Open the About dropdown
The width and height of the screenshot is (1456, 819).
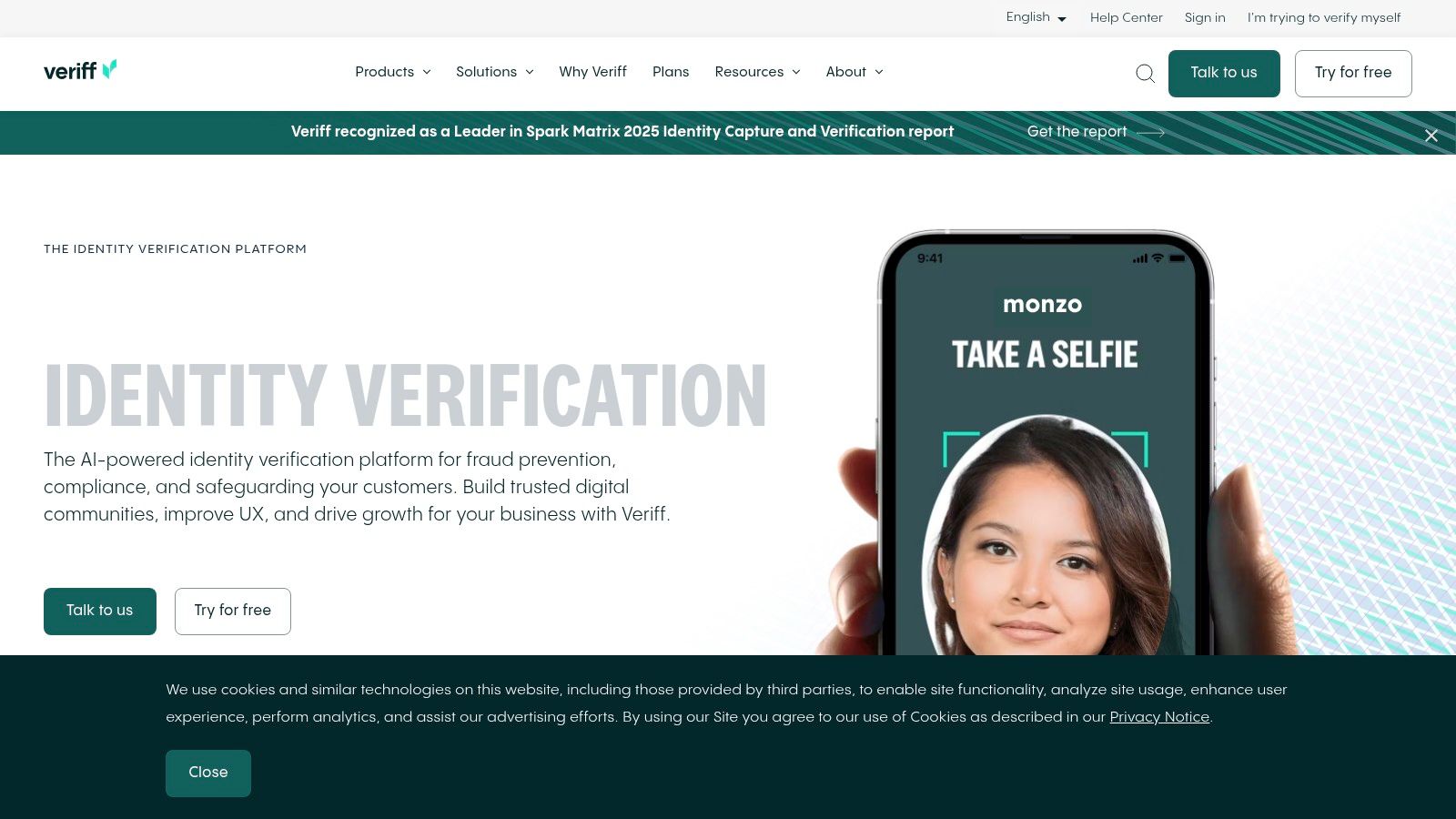[x=854, y=72]
